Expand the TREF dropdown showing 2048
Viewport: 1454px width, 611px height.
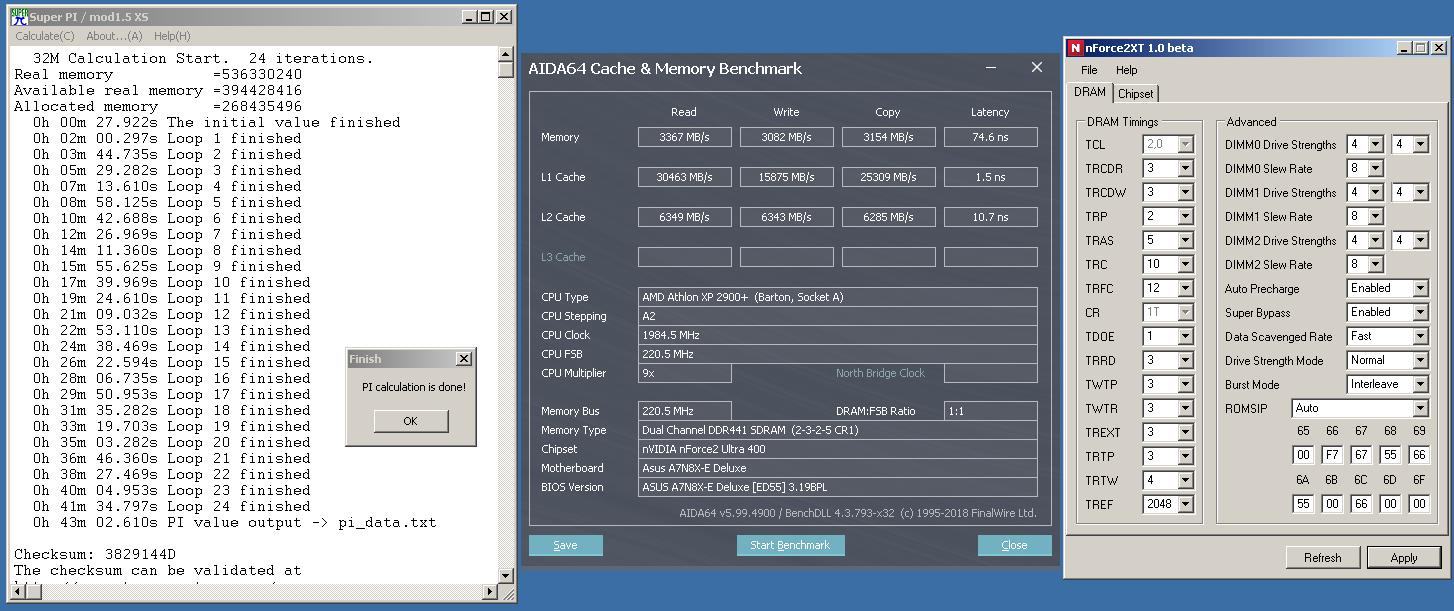[1185, 504]
